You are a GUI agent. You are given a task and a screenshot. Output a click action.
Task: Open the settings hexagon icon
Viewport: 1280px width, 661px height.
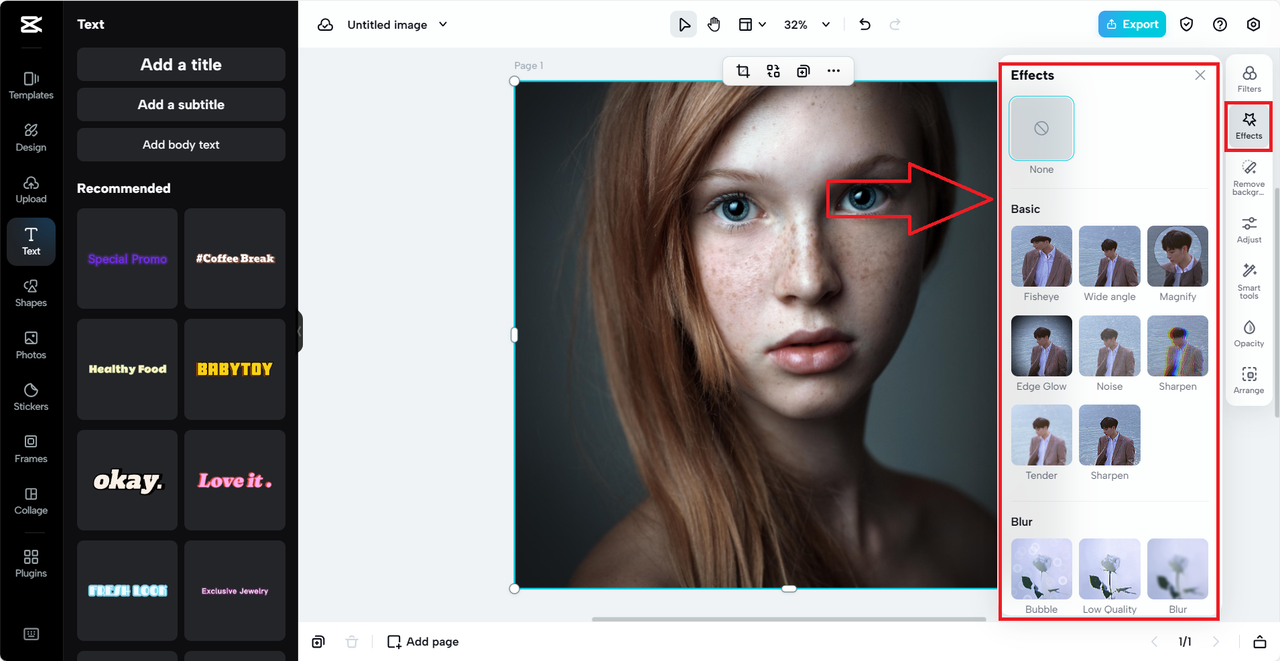click(1253, 24)
